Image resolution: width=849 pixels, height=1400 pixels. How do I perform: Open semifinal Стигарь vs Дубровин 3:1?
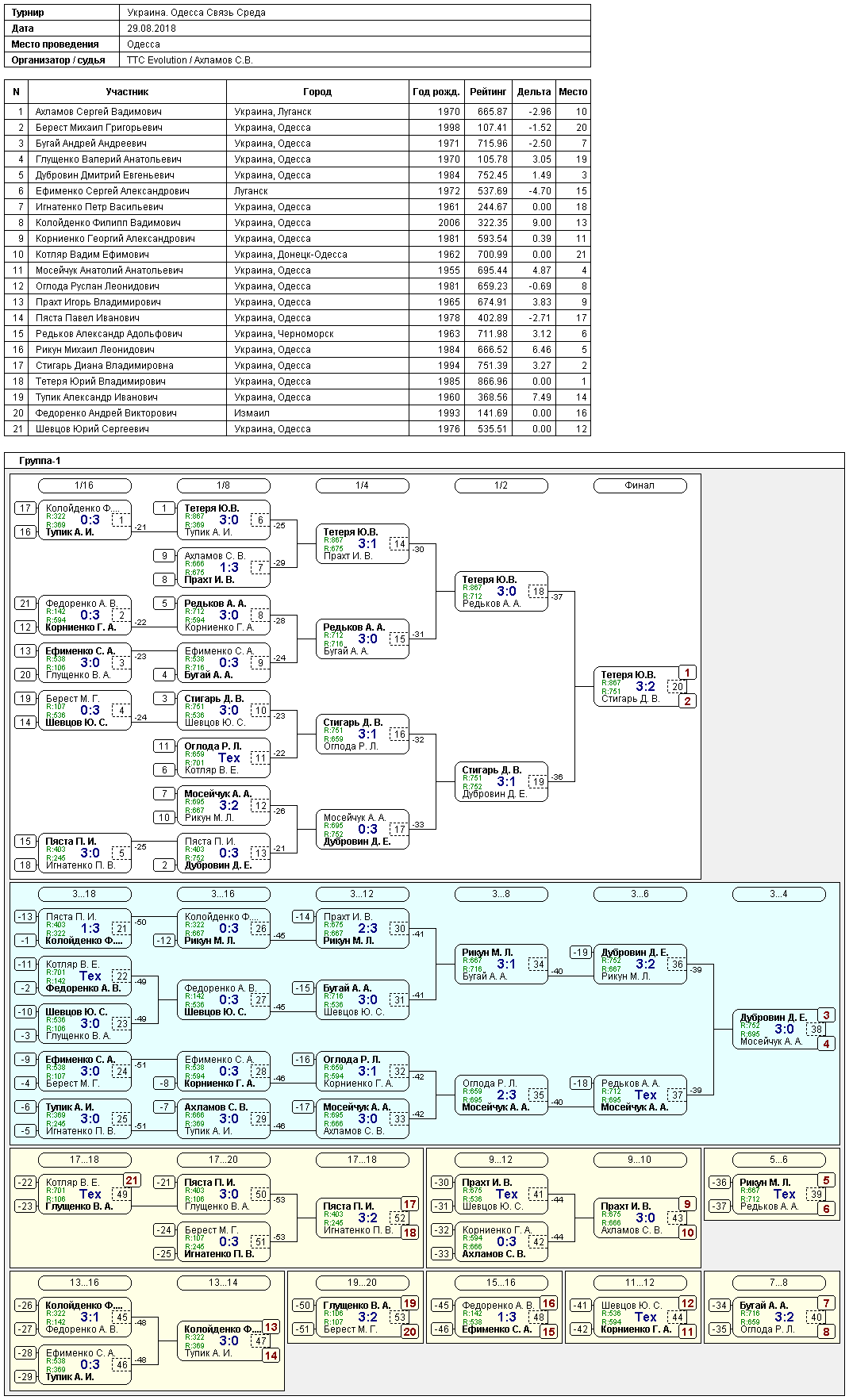[x=501, y=782]
